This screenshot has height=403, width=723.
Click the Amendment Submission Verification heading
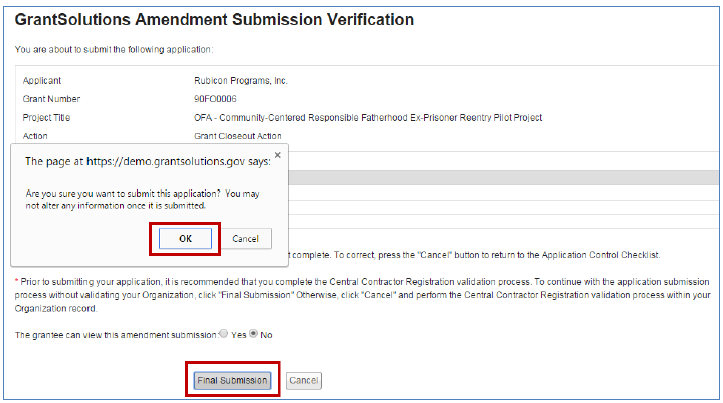214,19
